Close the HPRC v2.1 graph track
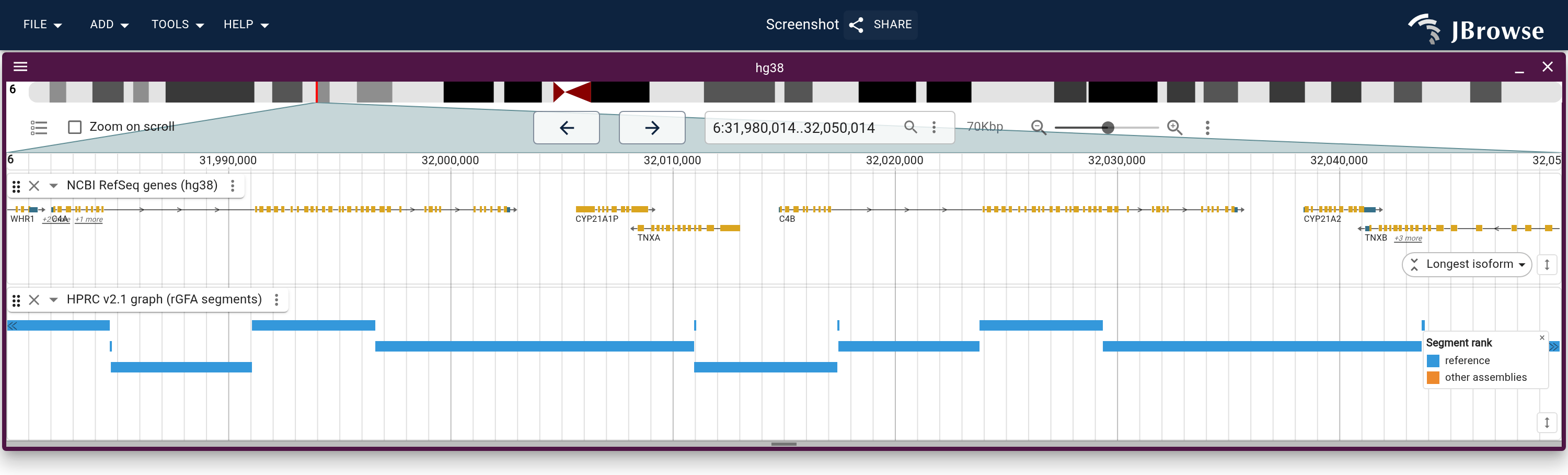The width and height of the screenshot is (1568, 475). (34, 300)
